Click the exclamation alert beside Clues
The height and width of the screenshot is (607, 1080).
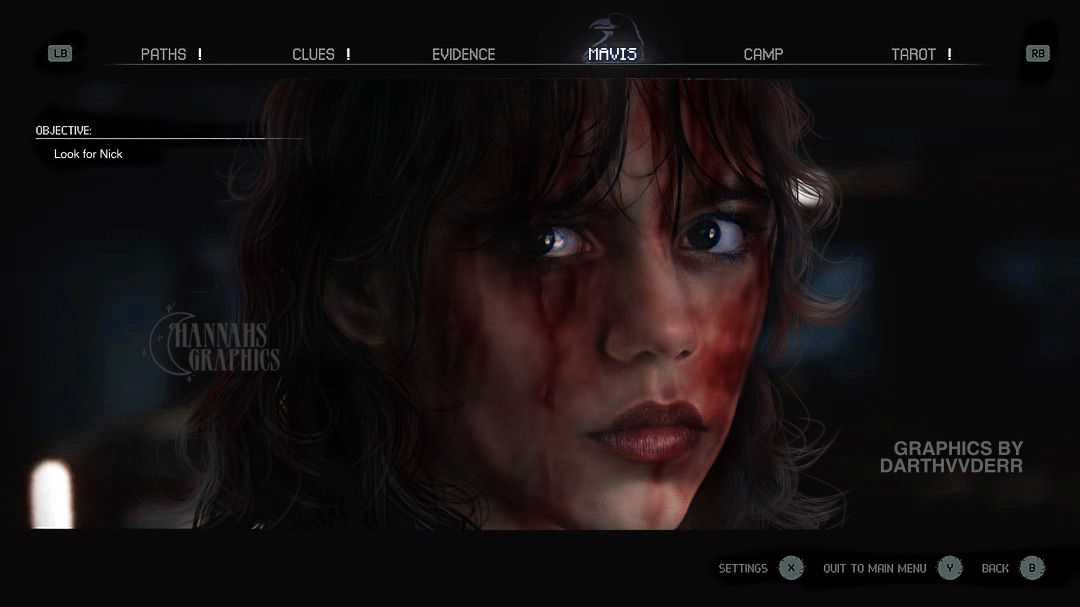tap(349, 54)
